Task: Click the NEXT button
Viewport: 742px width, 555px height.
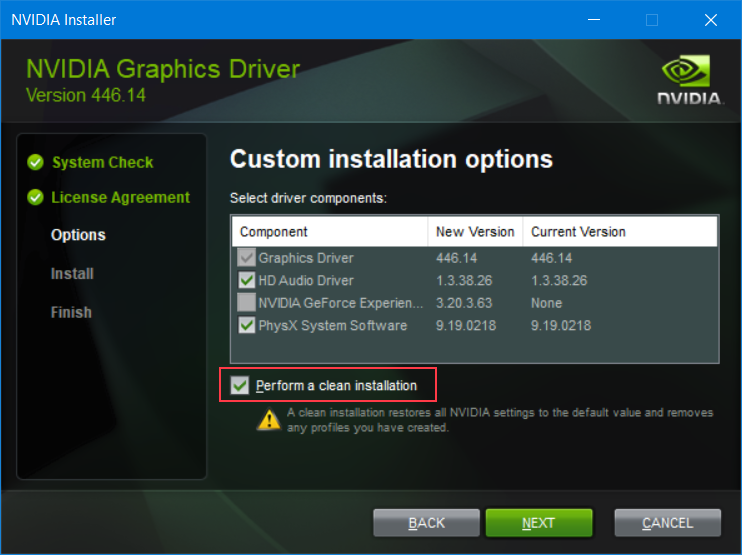Action: (x=538, y=523)
